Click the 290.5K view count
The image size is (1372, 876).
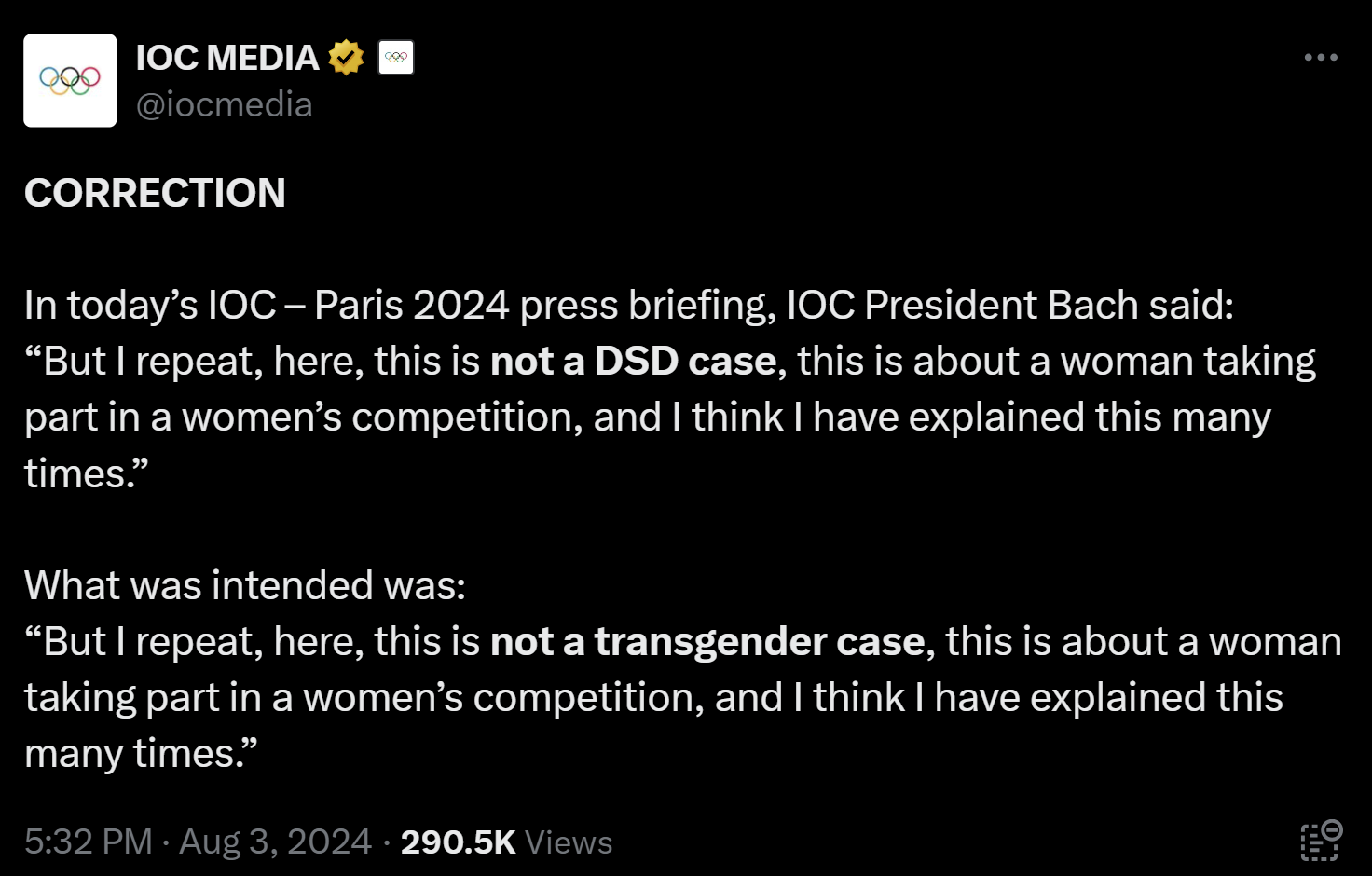[x=458, y=842]
